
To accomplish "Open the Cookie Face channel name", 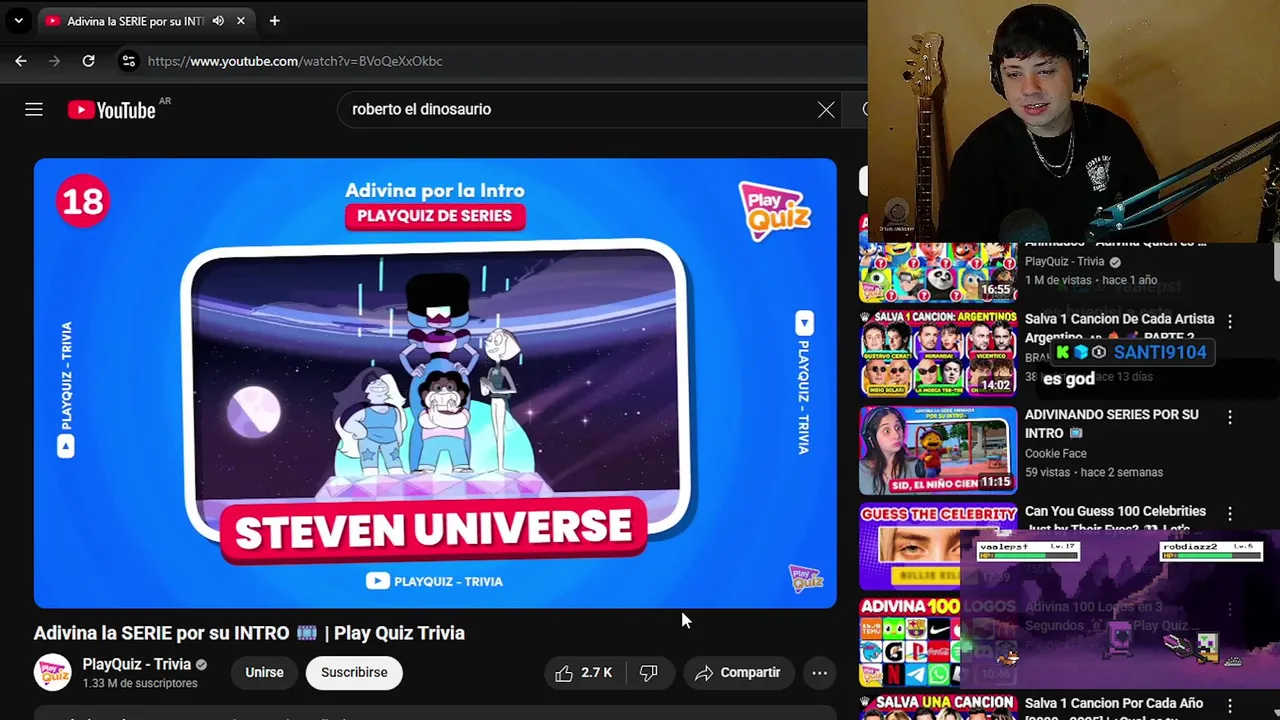I will [x=1055, y=453].
